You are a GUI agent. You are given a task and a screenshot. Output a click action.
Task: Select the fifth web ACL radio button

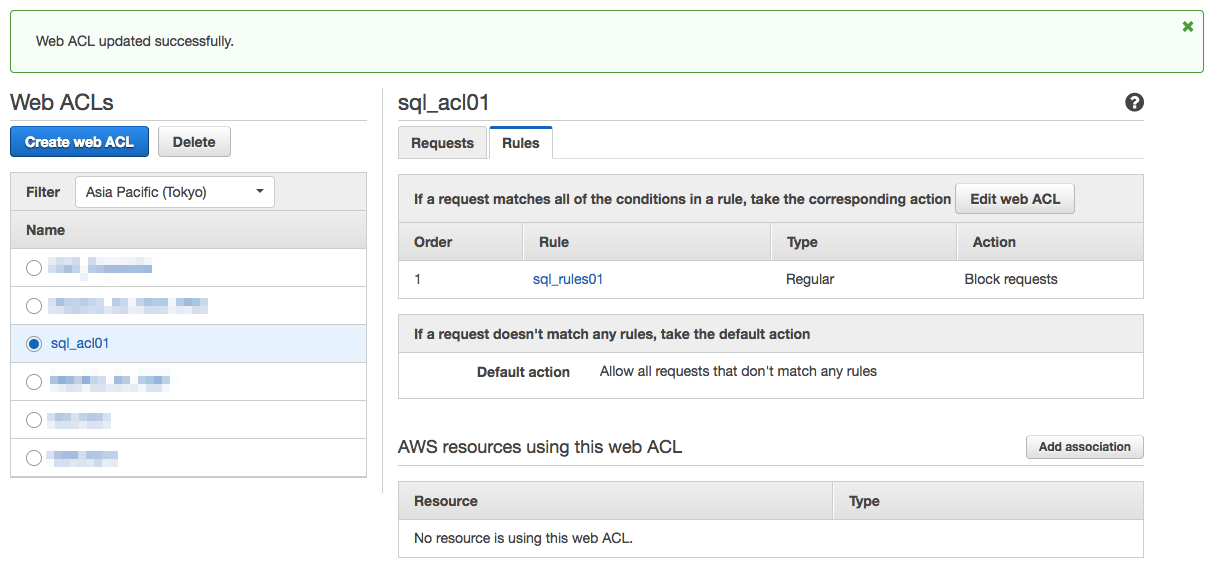(x=34, y=420)
